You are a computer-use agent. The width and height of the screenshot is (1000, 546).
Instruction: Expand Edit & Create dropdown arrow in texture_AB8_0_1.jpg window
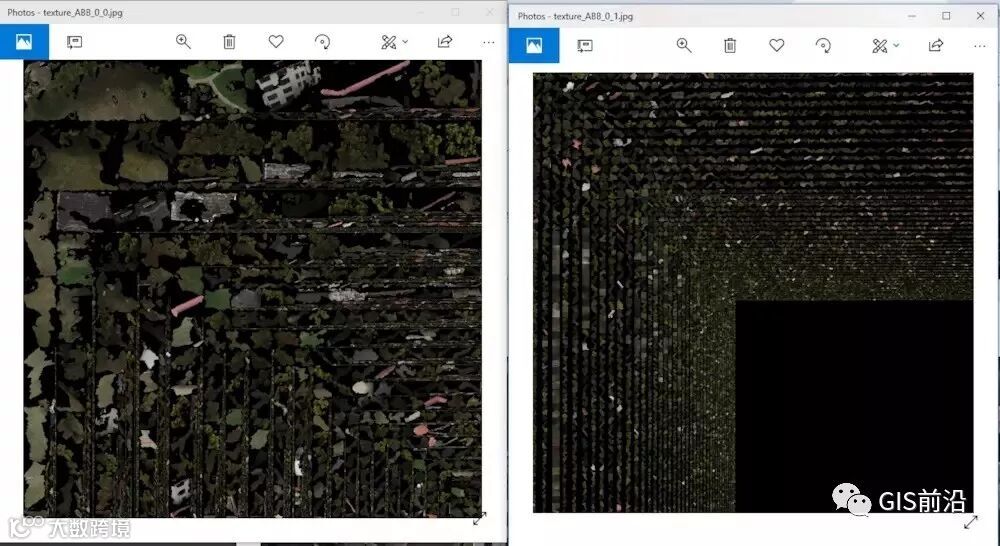coord(896,45)
